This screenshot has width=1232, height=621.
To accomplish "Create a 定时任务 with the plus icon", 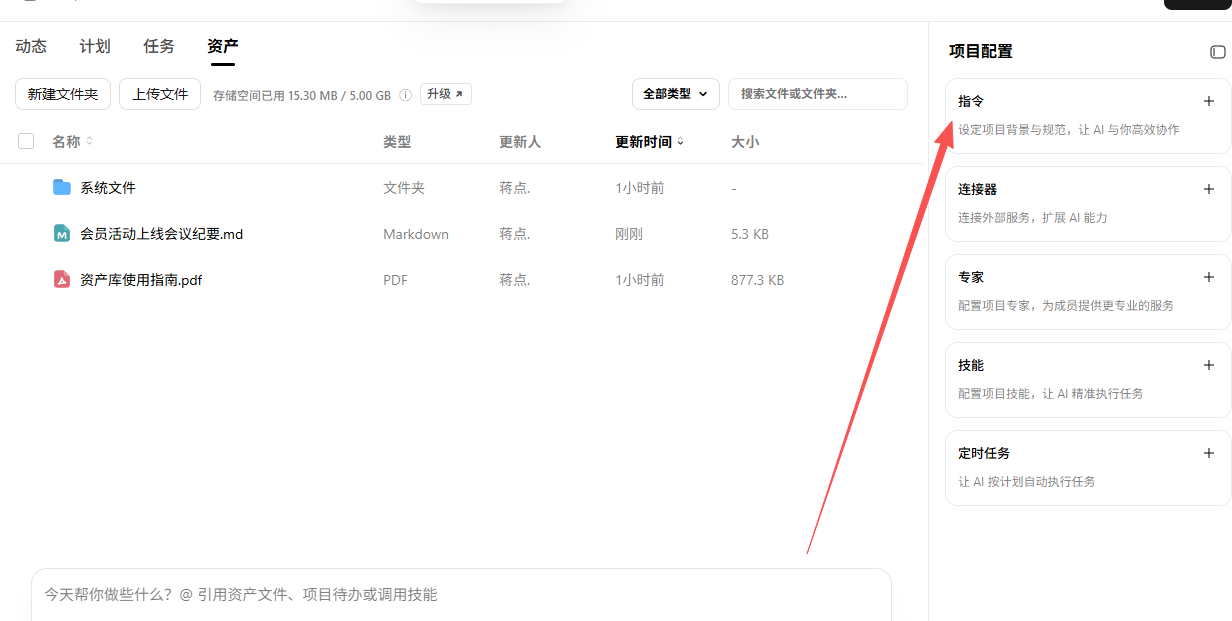I will pyautogui.click(x=1209, y=453).
